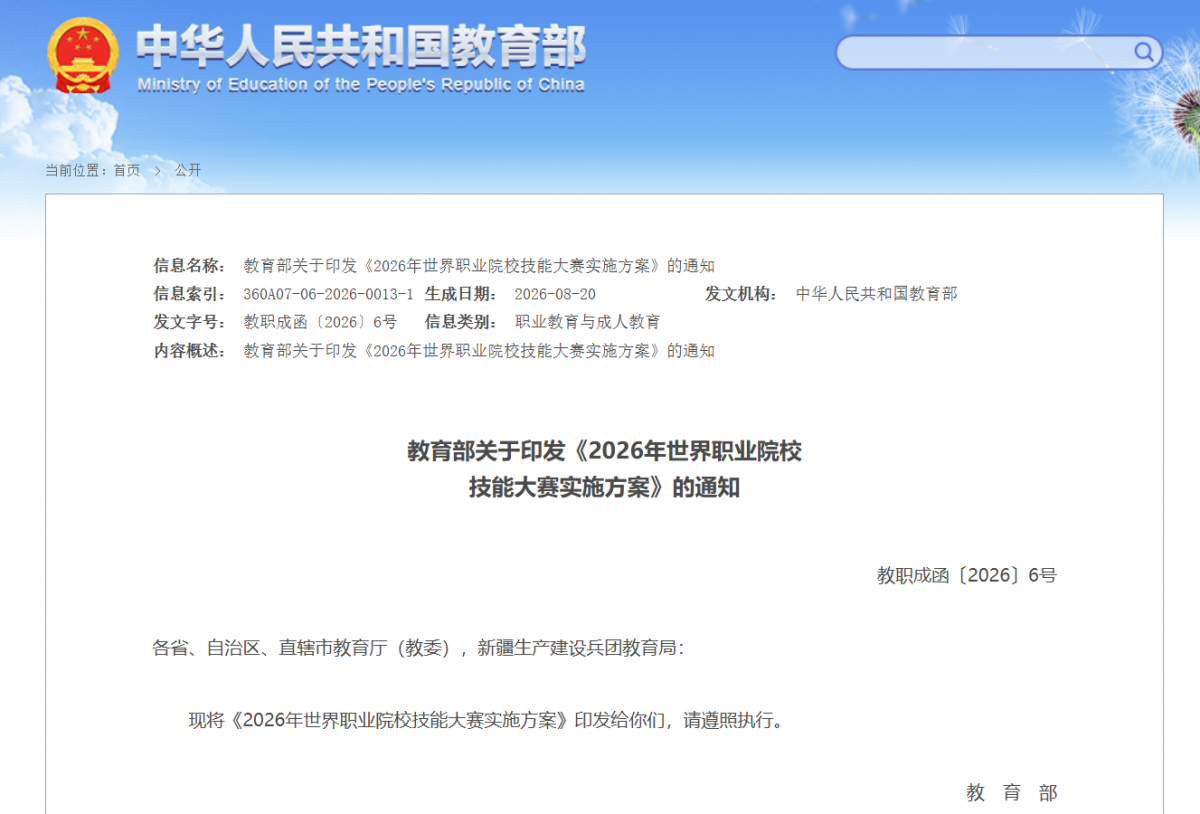Click the search magnifier icon
This screenshot has width=1200, height=814.
coord(1143,52)
